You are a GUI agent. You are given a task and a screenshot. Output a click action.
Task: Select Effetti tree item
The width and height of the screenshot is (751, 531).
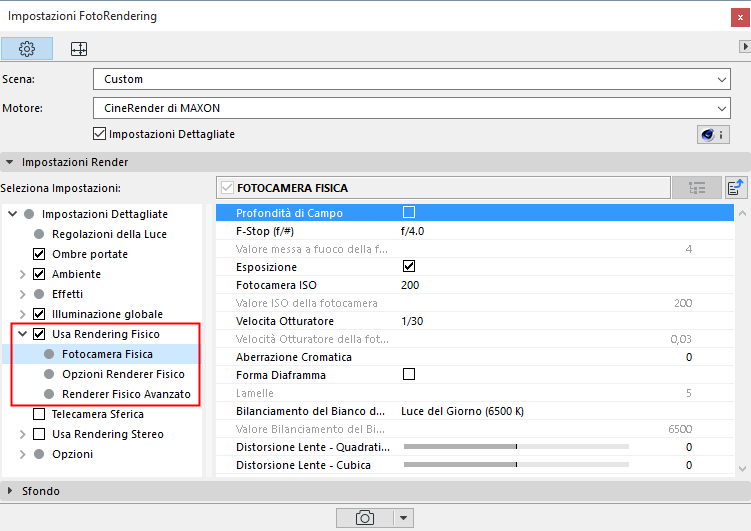coord(68,294)
